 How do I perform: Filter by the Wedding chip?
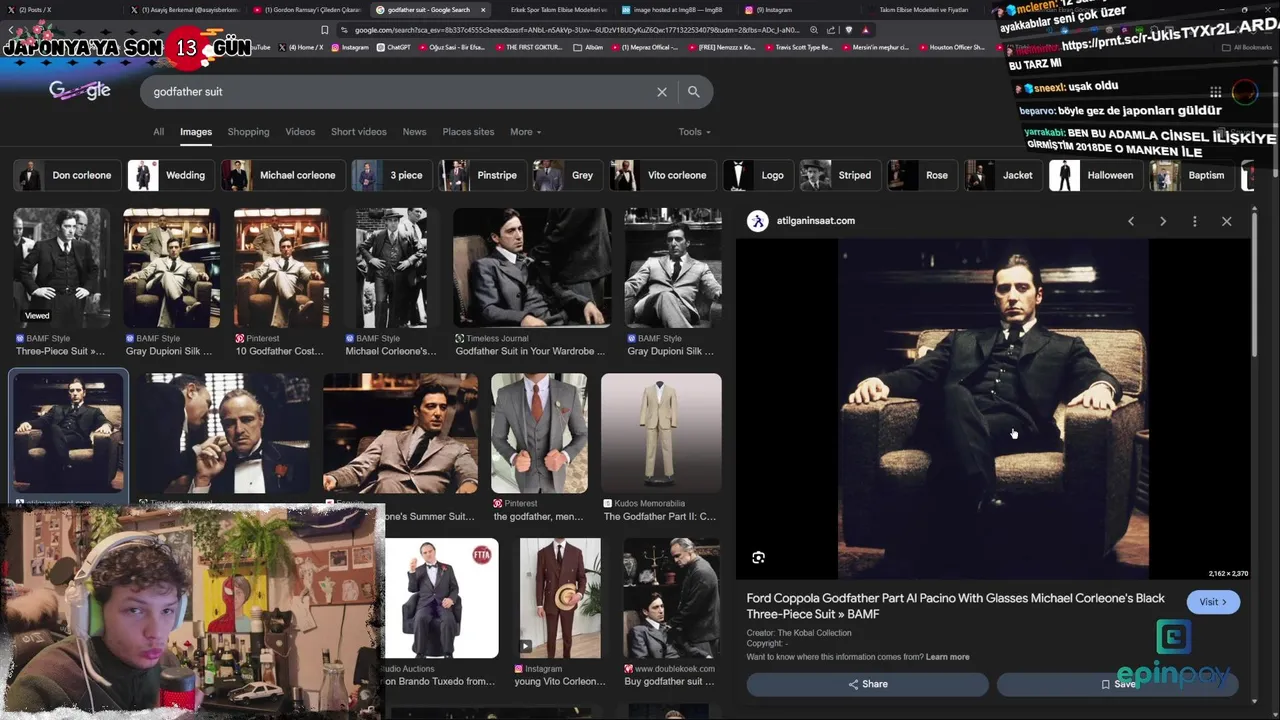pos(169,175)
